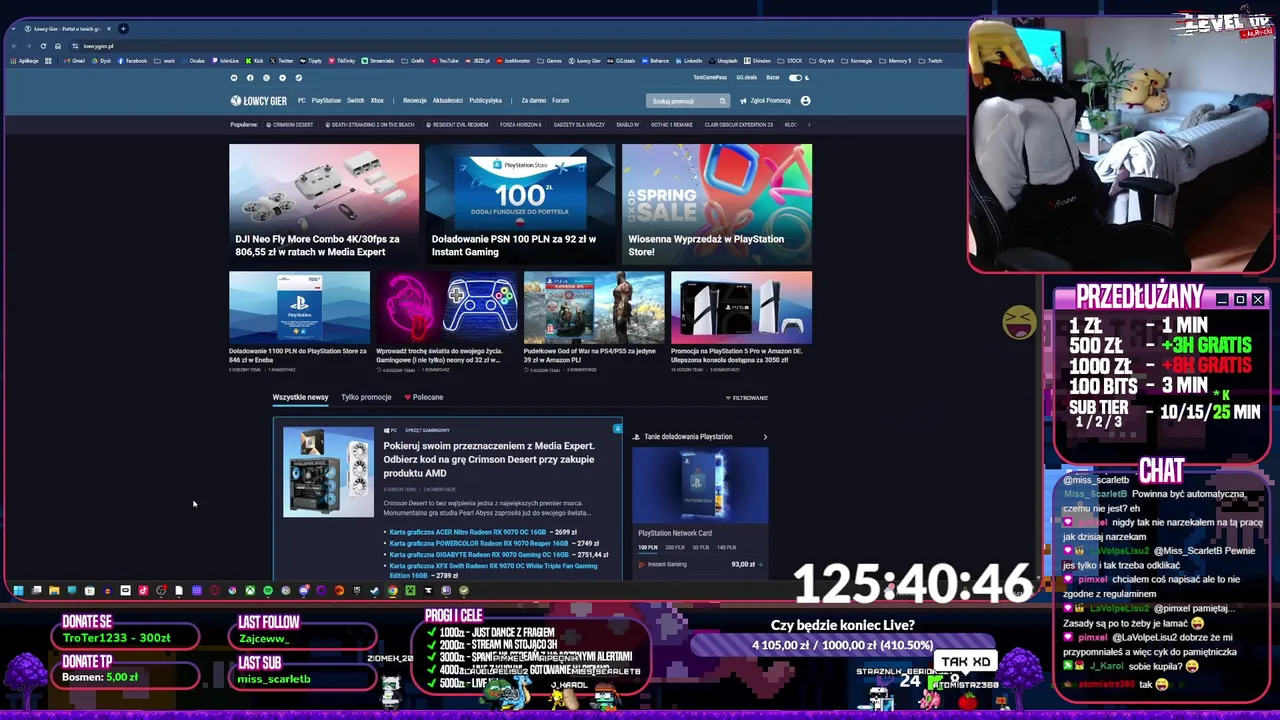
Task: Open the Kick bookmark
Action: coord(254,61)
